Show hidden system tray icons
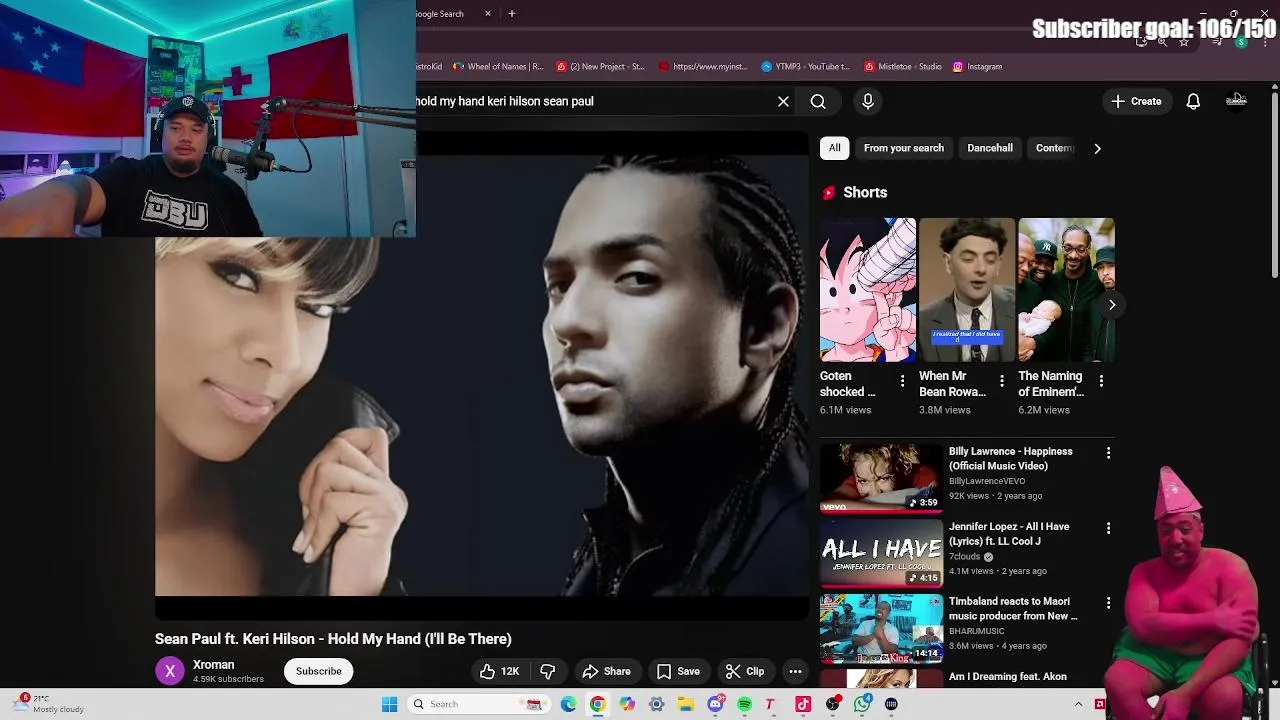Screen dimensions: 1280x720 point(1078,704)
